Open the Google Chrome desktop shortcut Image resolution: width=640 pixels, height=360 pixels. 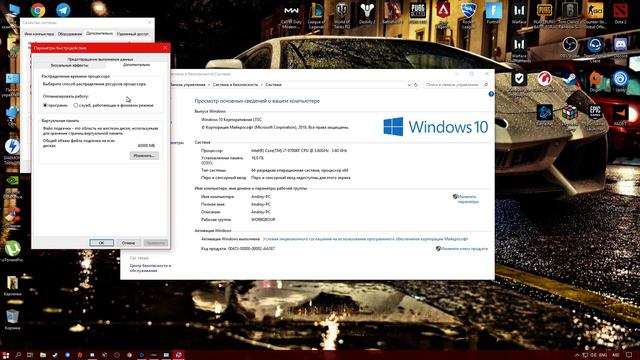coord(38,9)
